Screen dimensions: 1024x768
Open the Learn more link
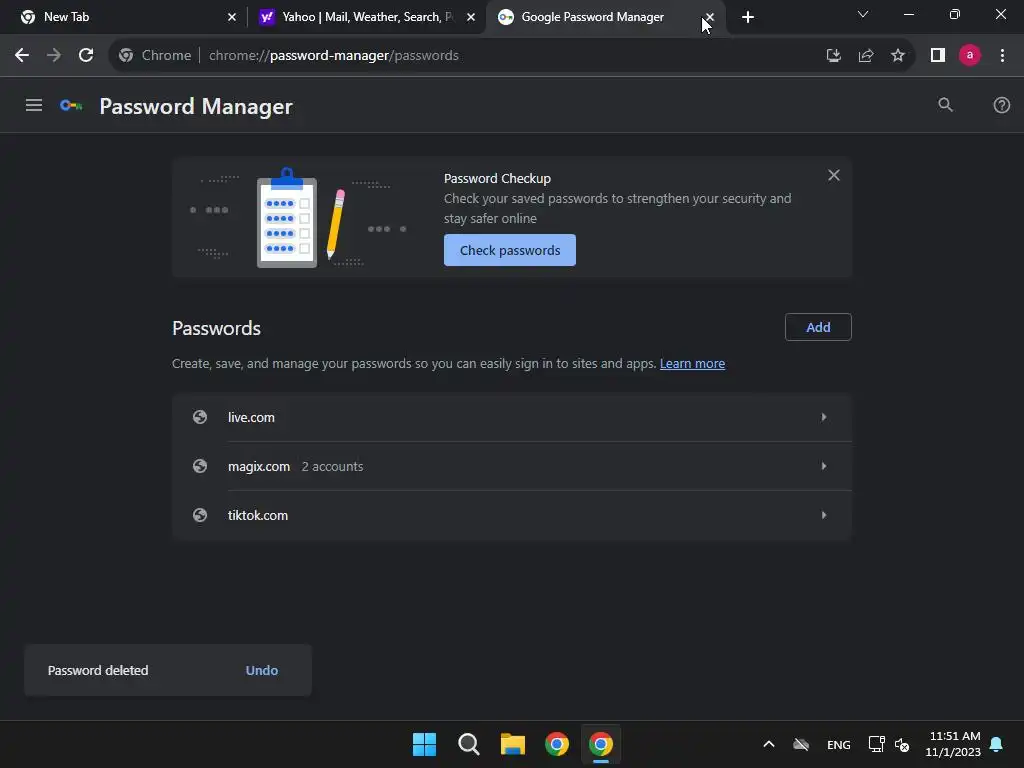coord(692,364)
